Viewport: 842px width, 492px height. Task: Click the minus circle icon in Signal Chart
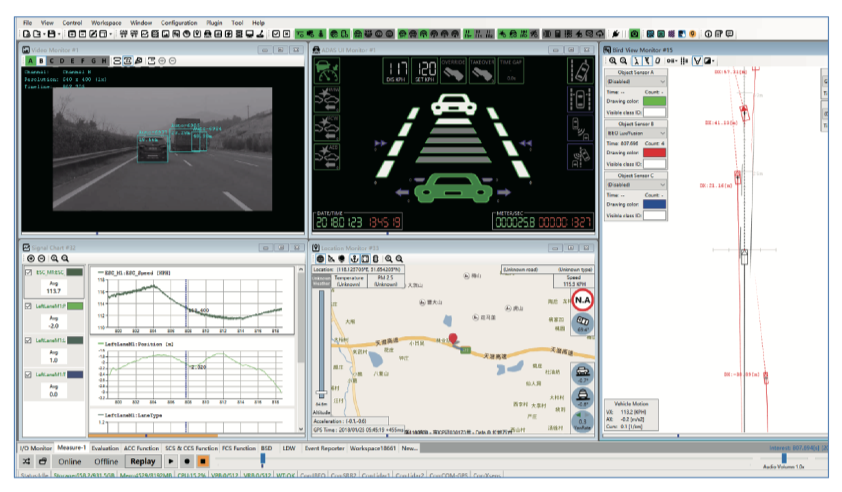(x=41, y=259)
